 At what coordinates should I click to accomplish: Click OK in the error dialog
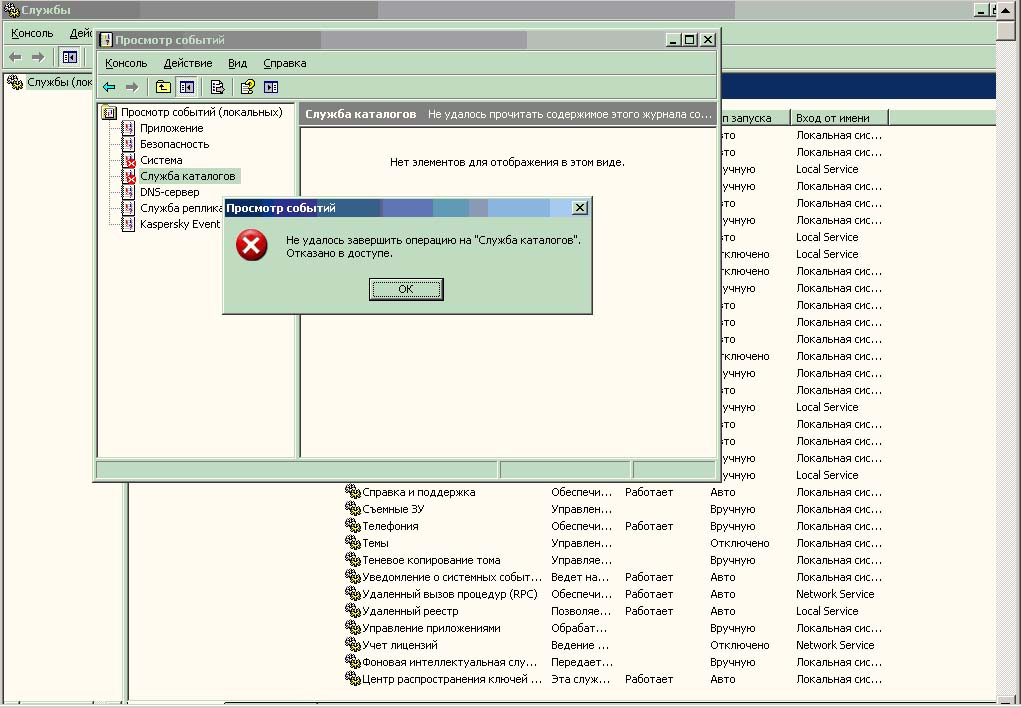[x=406, y=289]
